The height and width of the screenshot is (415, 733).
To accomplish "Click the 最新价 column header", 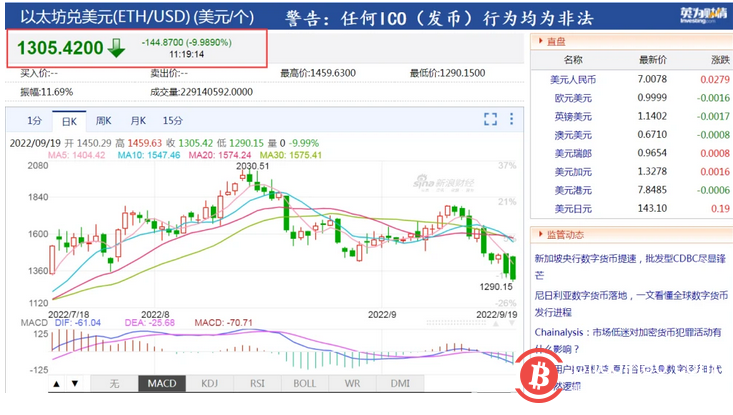I will (653, 60).
